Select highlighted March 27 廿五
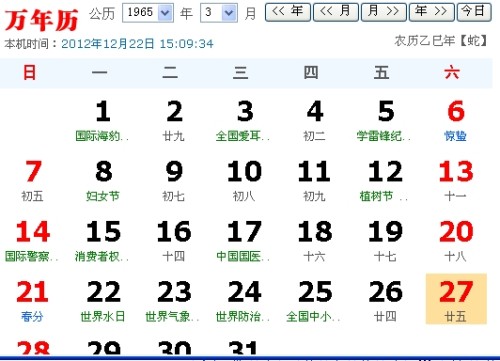Screen dimensions: 500x361 click(456, 299)
